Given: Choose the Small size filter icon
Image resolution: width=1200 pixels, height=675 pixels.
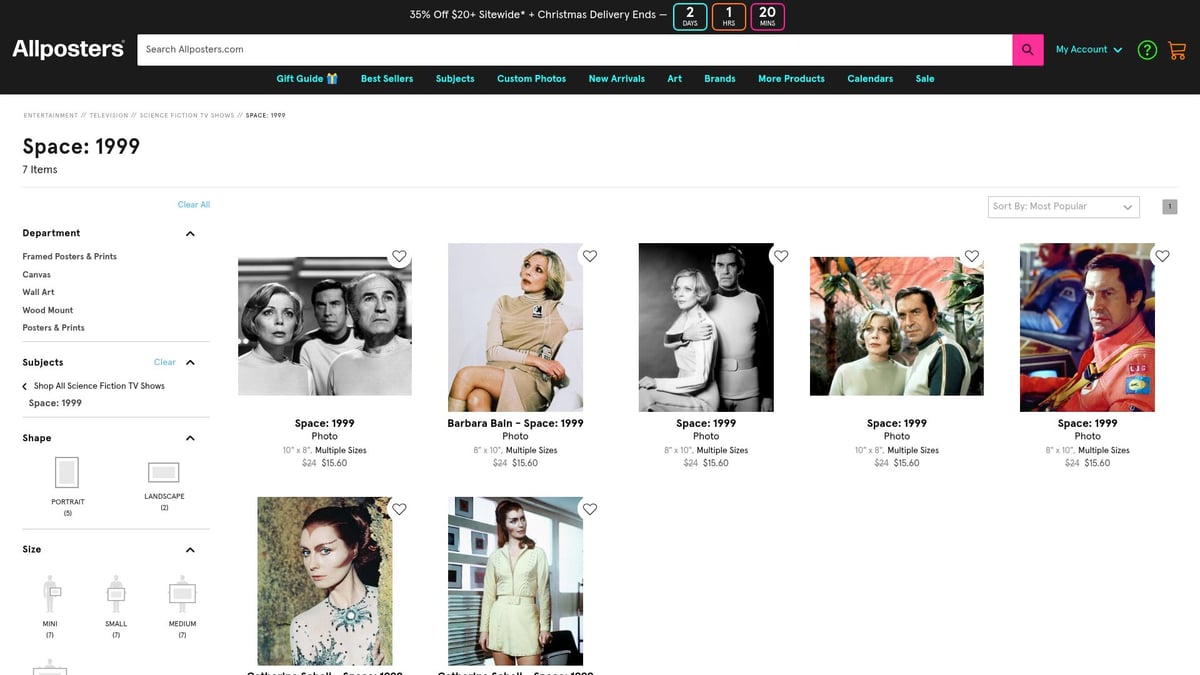Looking at the screenshot, I should pyautogui.click(x=116, y=594).
